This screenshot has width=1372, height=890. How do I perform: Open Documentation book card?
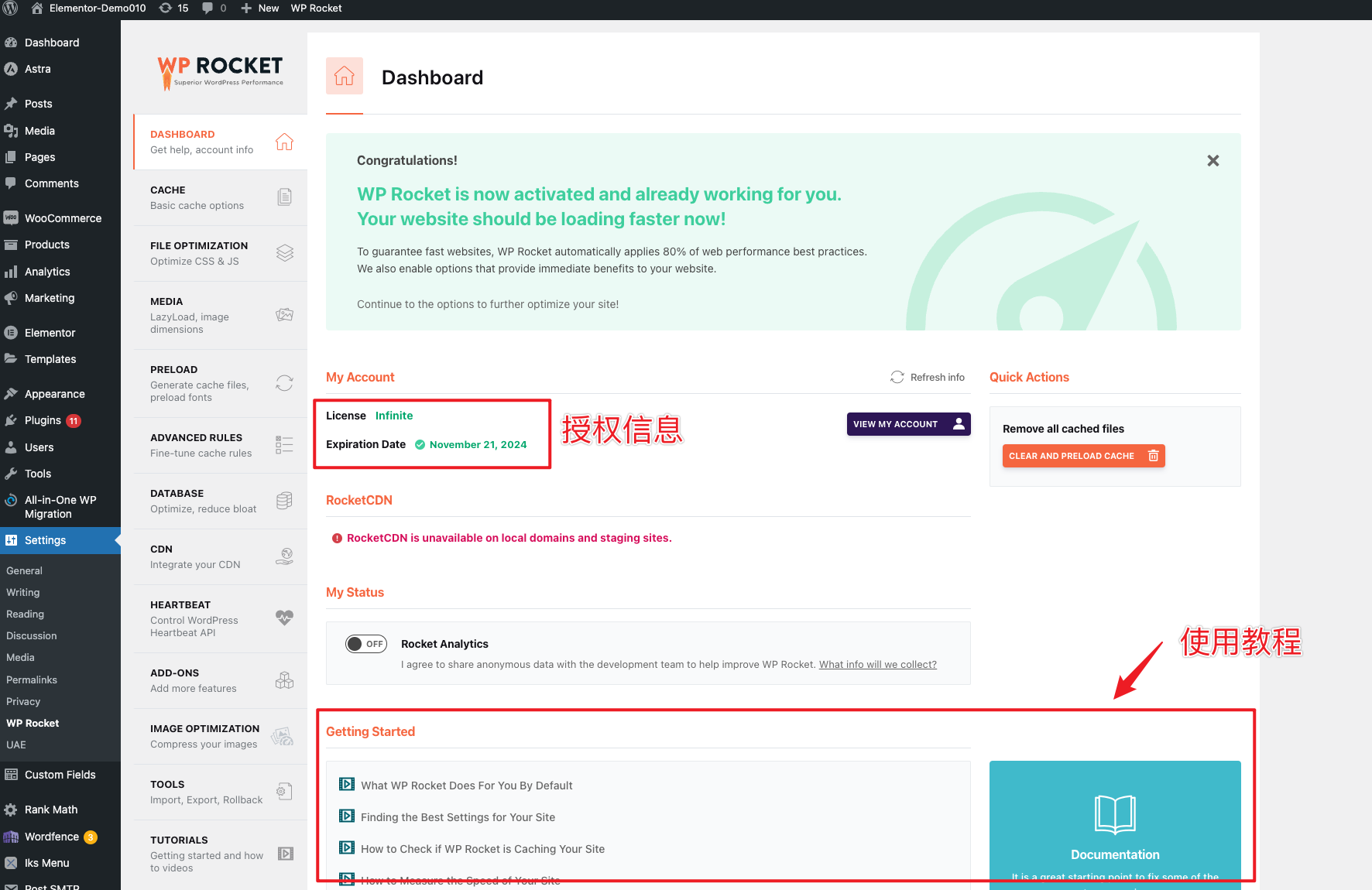(x=1115, y=825)
